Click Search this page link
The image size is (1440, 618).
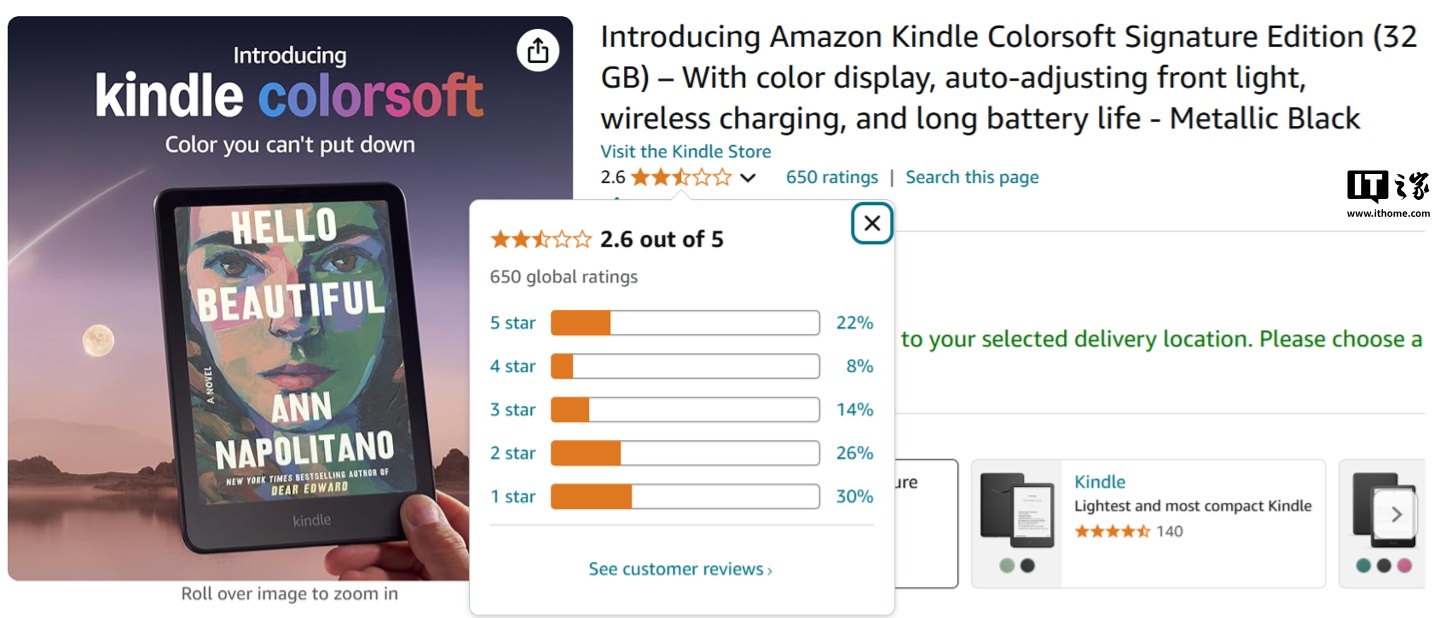[x=972, y=177]
